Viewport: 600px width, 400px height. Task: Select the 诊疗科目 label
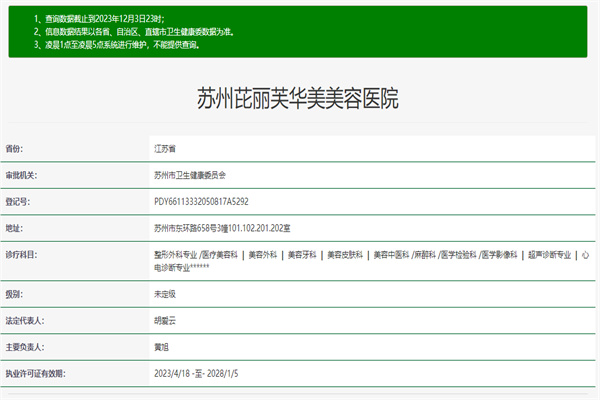coord(21,255)
